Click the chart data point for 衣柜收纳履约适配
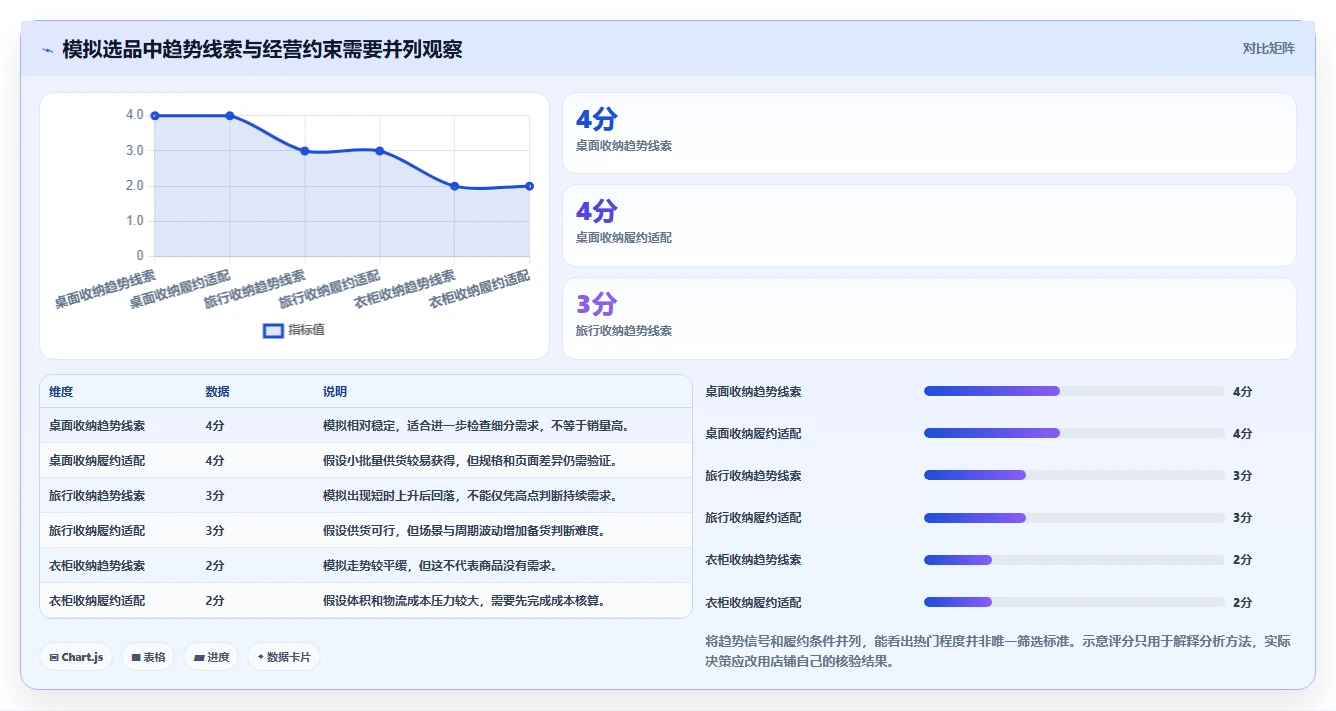 point(529,186)
